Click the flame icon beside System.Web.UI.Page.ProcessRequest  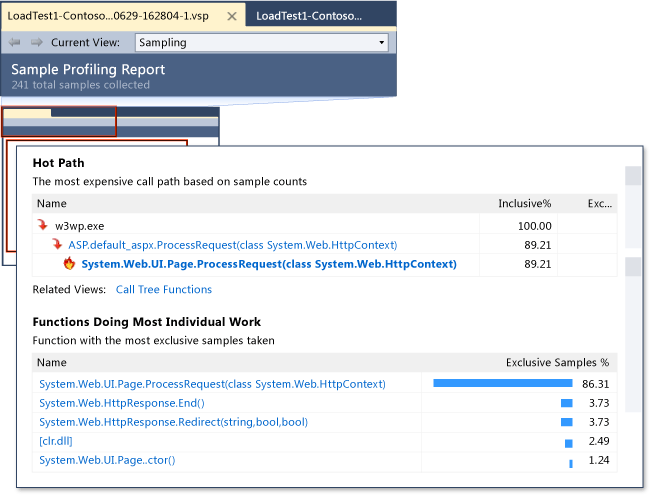(69, 263)
